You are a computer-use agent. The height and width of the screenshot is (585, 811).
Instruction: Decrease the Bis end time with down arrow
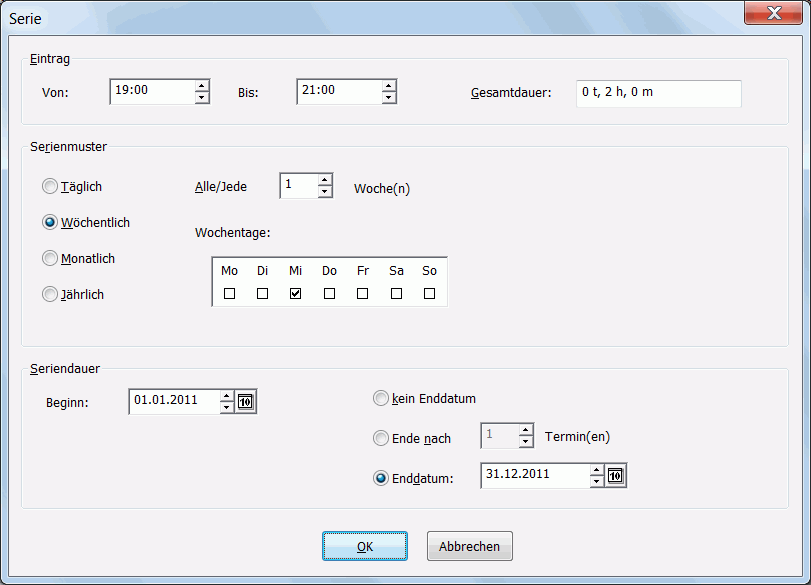click(x=389, y=98)
